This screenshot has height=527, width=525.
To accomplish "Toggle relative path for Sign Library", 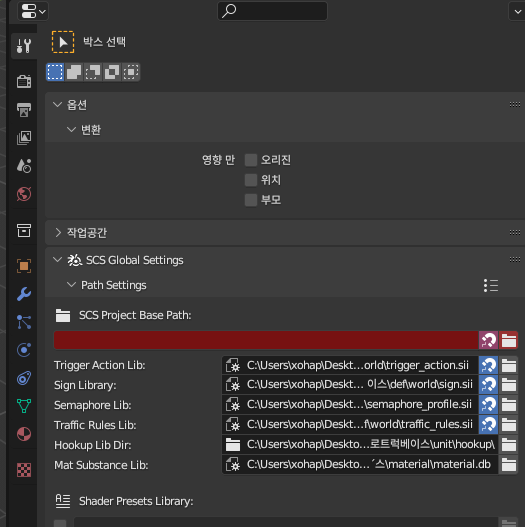I will pyautogui.click(x=488, y=385).
